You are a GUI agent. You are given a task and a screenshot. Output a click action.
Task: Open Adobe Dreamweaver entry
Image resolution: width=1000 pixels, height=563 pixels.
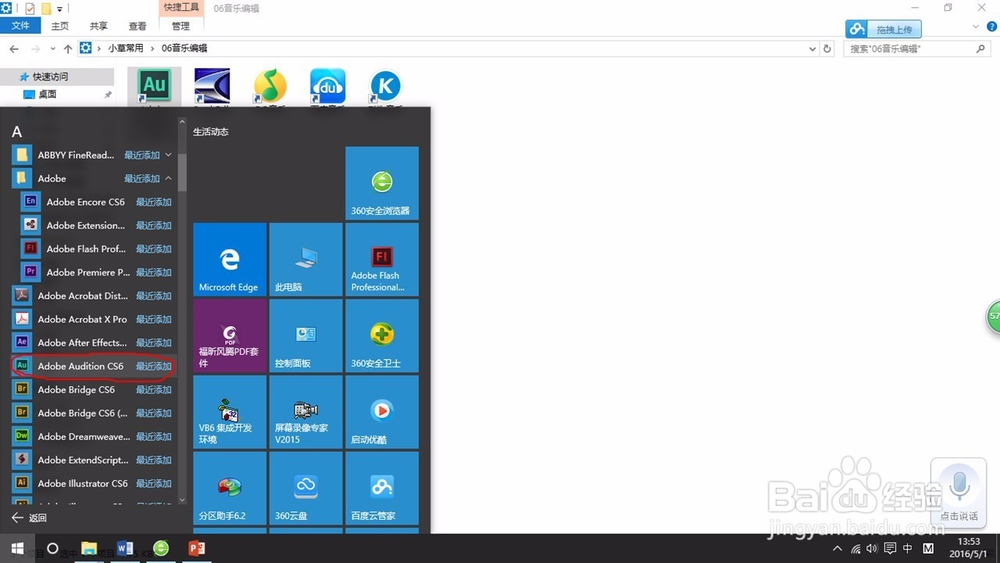point(92,437)
